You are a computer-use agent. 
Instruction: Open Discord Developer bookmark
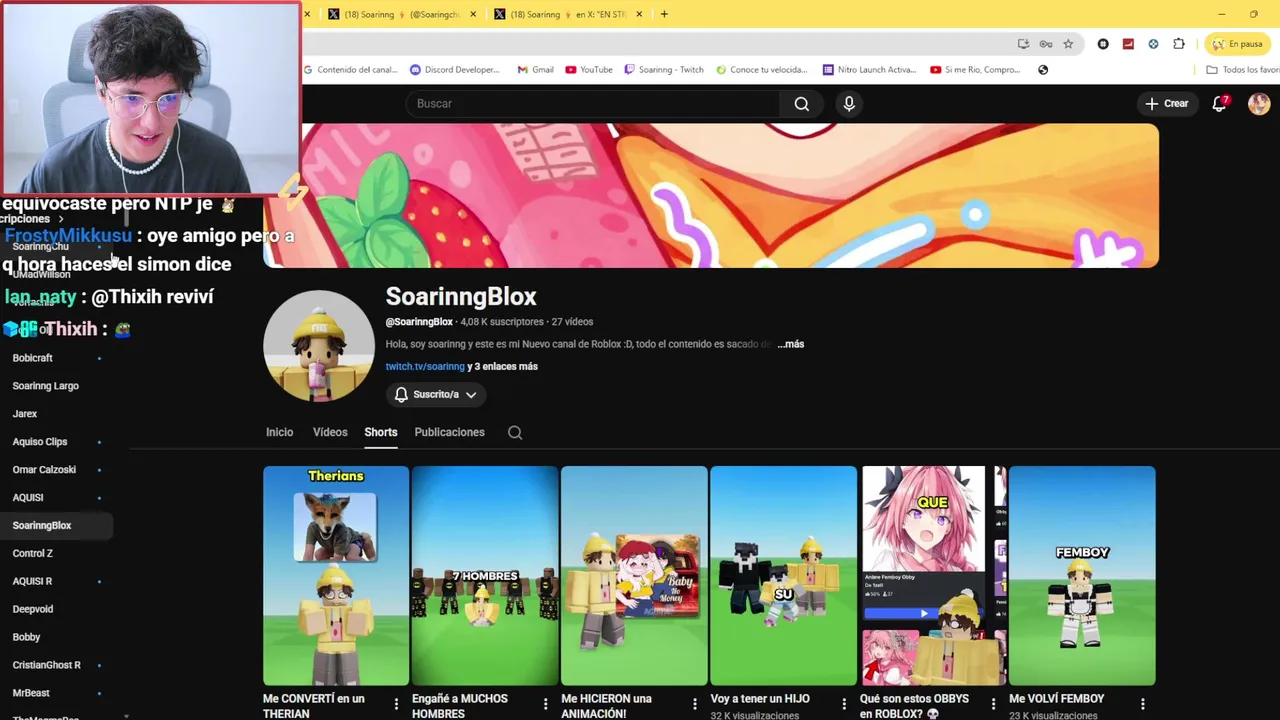coord(455,70)
